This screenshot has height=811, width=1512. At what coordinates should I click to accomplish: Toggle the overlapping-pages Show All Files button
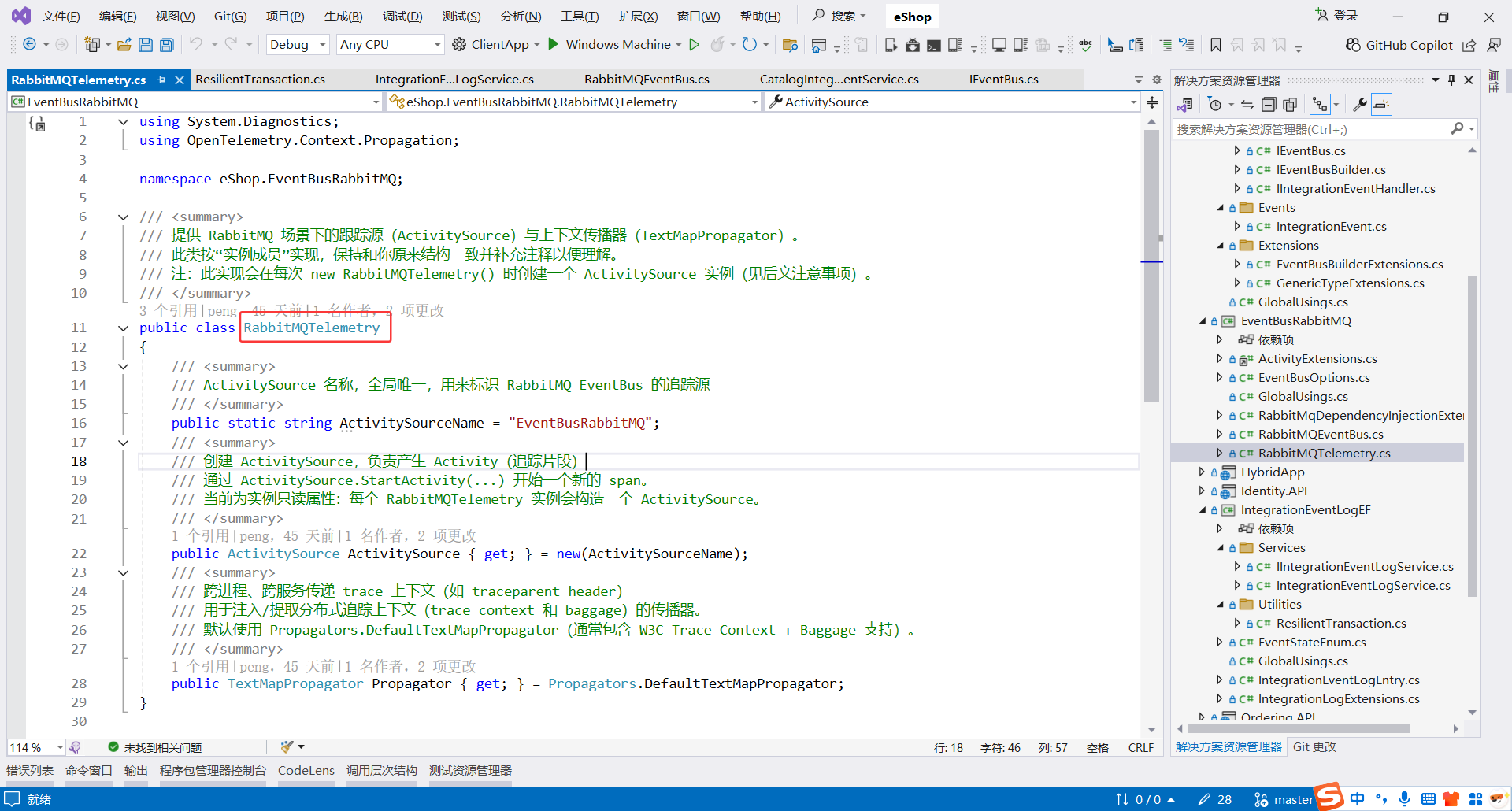click(1290, 105)
